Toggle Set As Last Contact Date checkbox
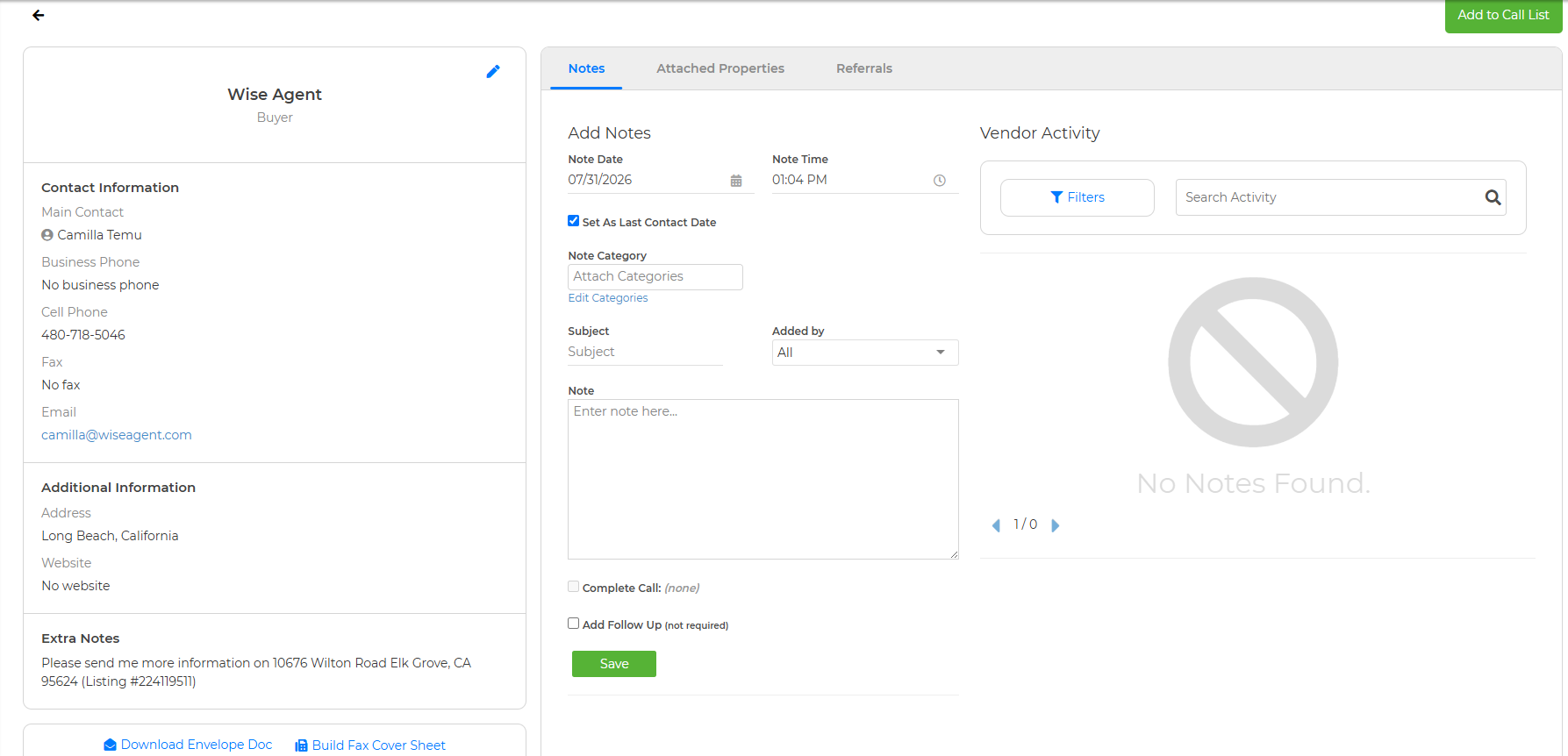1568x756 pixels. [573, 221]
